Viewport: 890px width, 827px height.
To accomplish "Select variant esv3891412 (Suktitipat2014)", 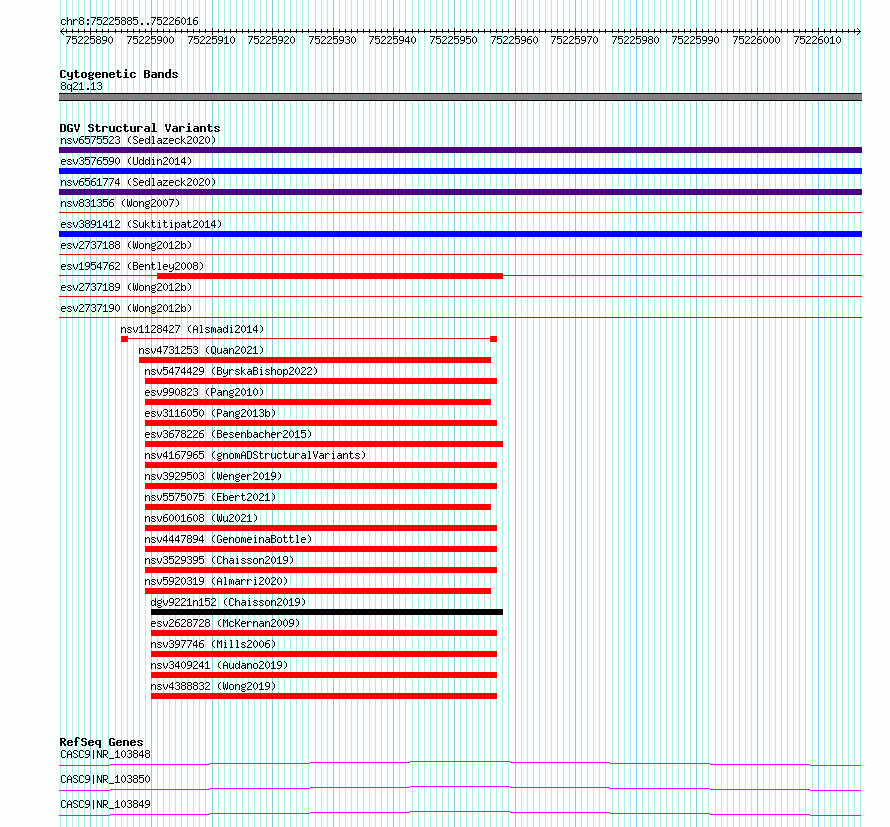I will pyautogui.click(x=141, y=224).
